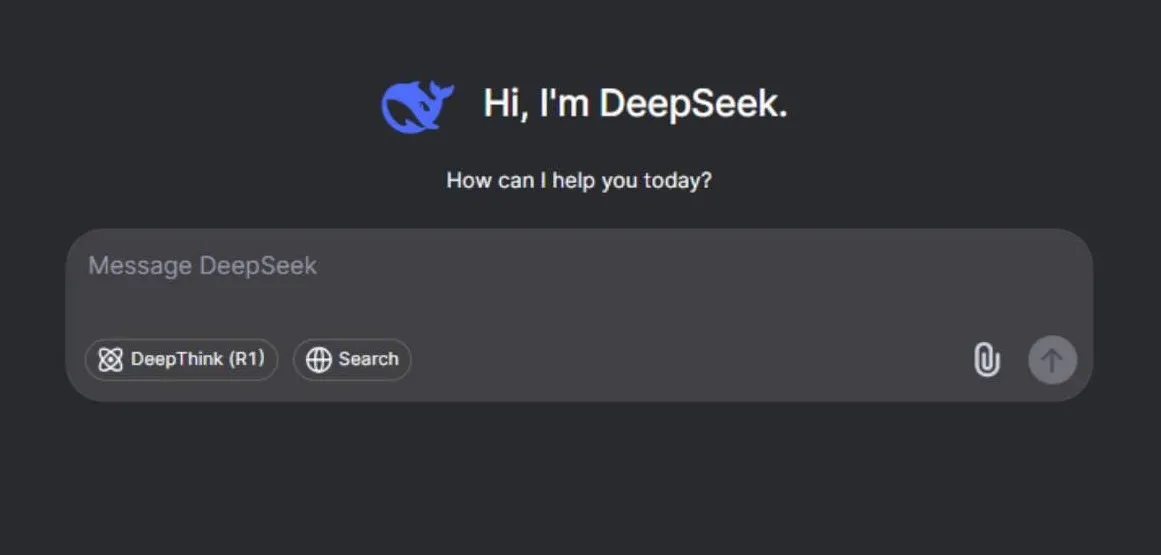Attach a file using the paperclip
This screenshot has width=1161, height=555.
point(986,360)
